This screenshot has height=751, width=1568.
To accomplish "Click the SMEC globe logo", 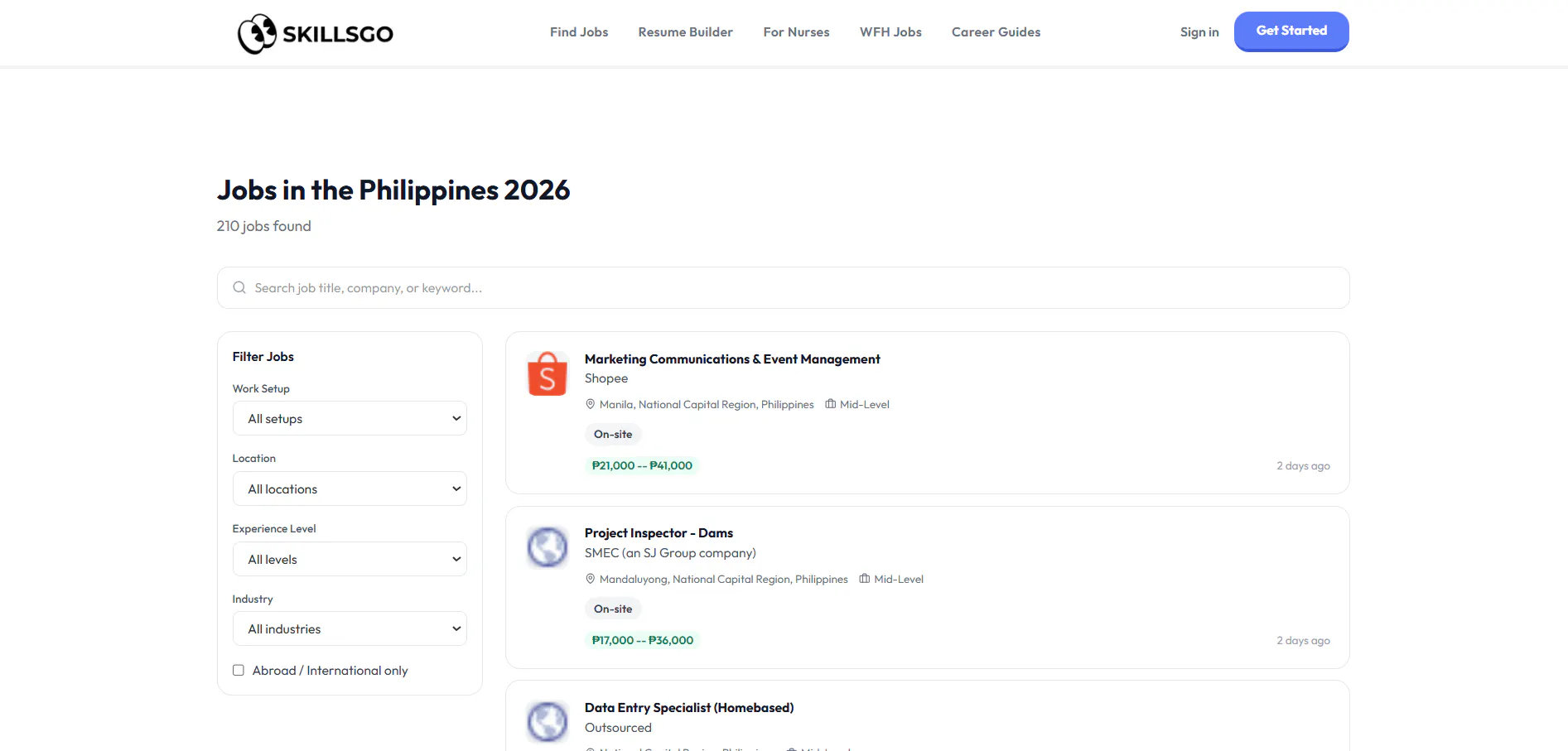I will [548, 547].
